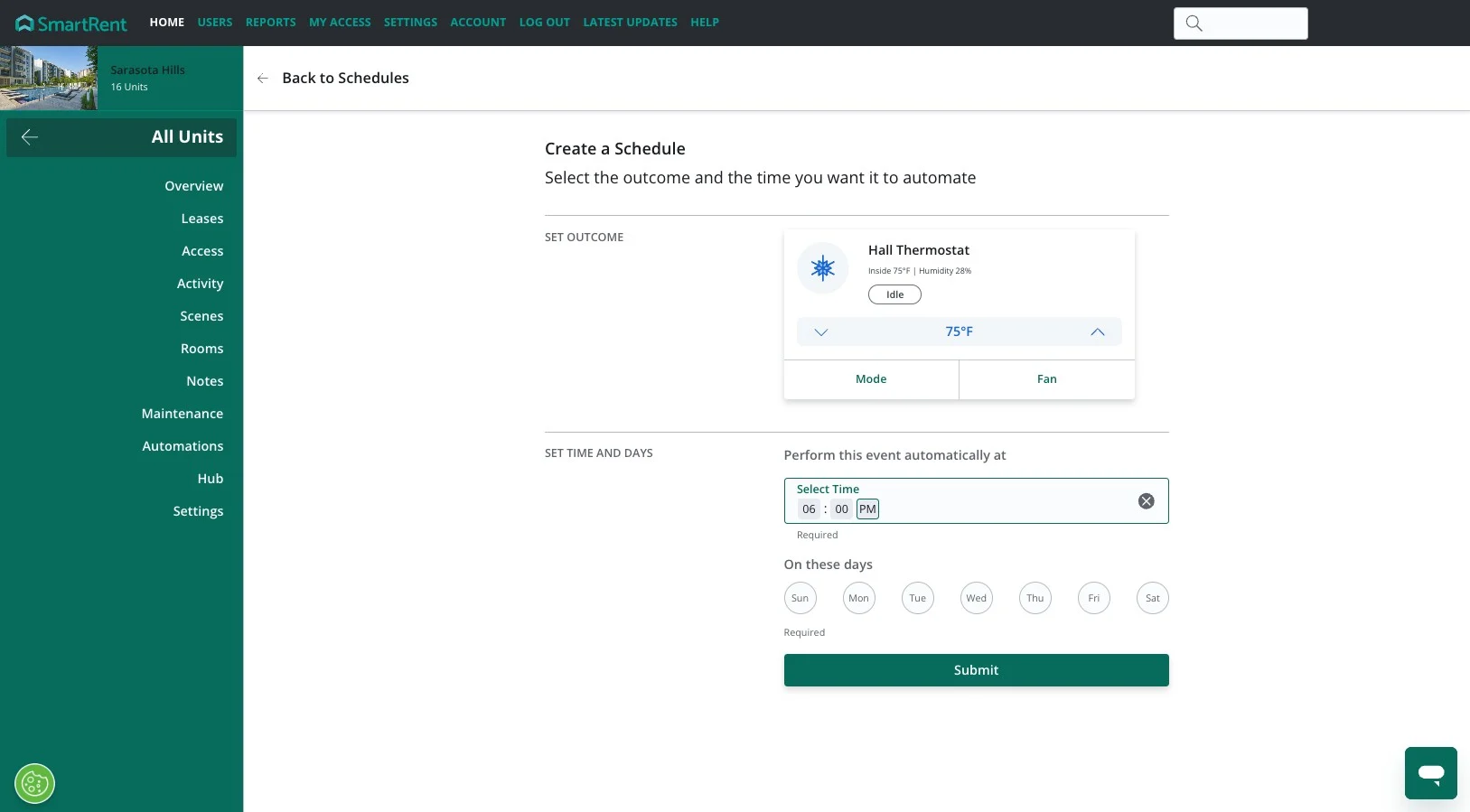Open Hub in the sidebar
The image size is (1470, 812).
click(x=210, y=479)
